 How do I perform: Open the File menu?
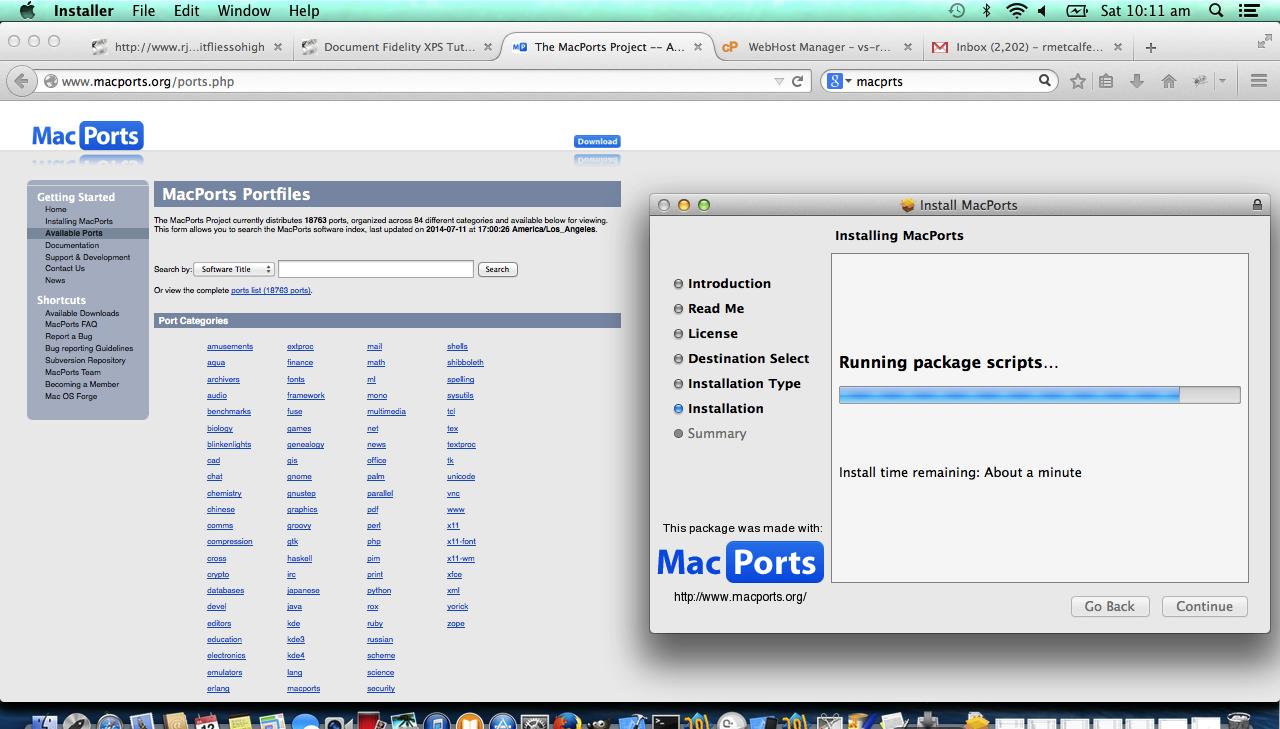pyautogui.click(x=143, y=11)
